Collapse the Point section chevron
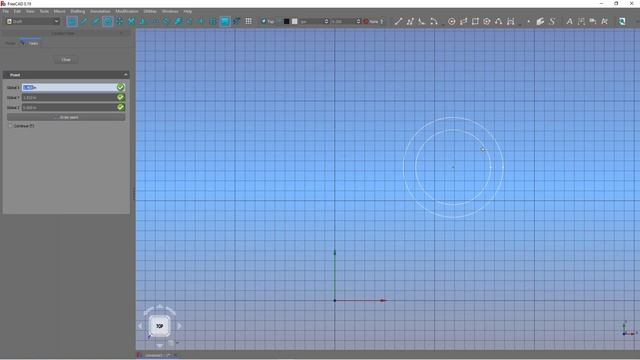 point(125,75)
